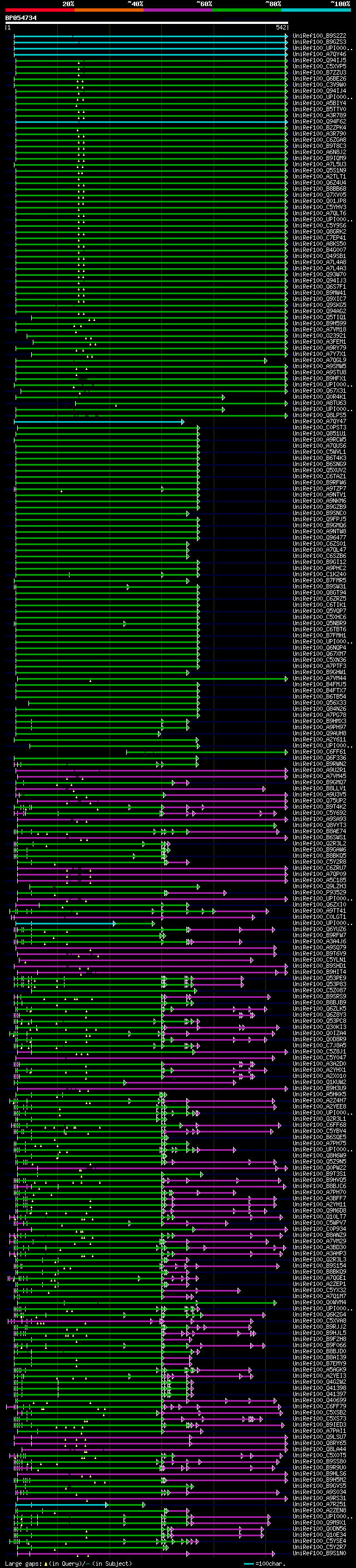
Task: Click the cyan alignment bar for UniRef100_A7QY47
Action: (x=98, y=421)
